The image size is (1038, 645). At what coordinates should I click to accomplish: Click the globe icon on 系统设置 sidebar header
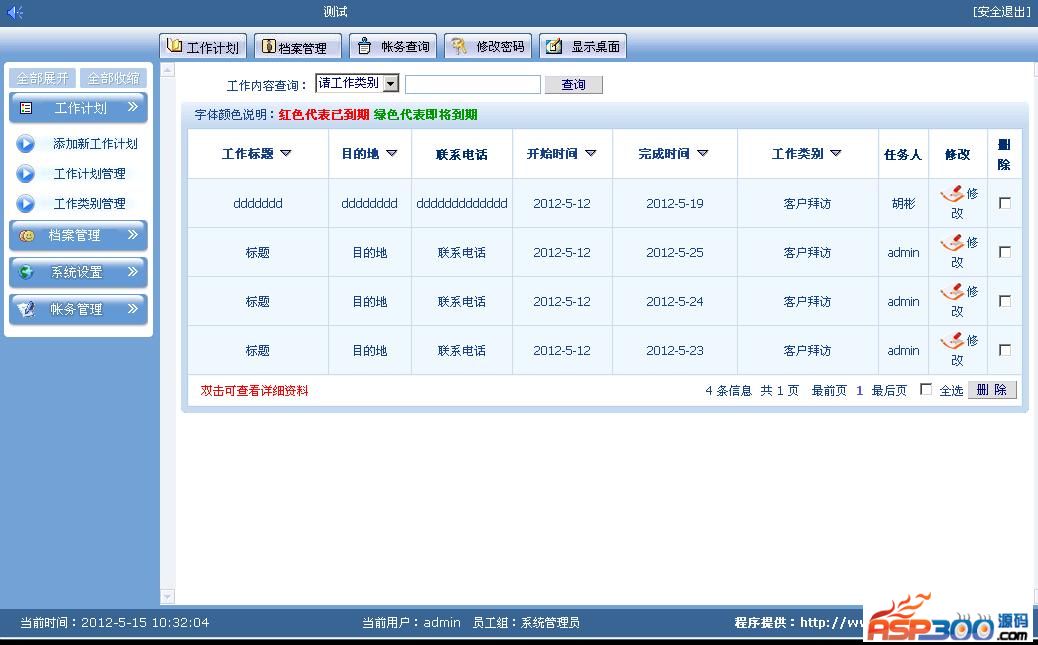[x=26, y=272]
